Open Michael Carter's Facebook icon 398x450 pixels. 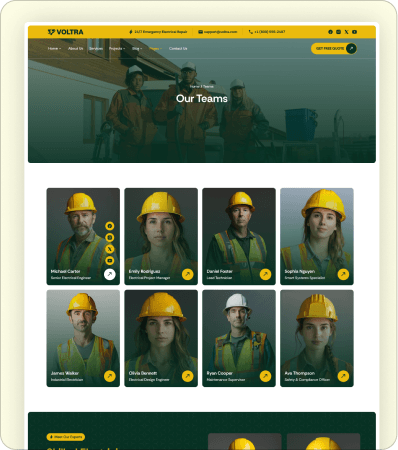(110, 226)
